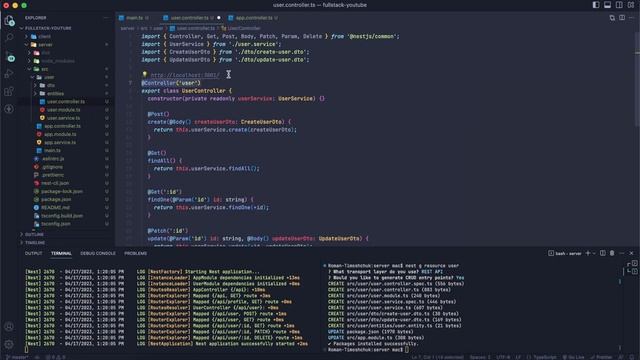Toggle secondary side bar layout icon

click(x=619, y=5)
